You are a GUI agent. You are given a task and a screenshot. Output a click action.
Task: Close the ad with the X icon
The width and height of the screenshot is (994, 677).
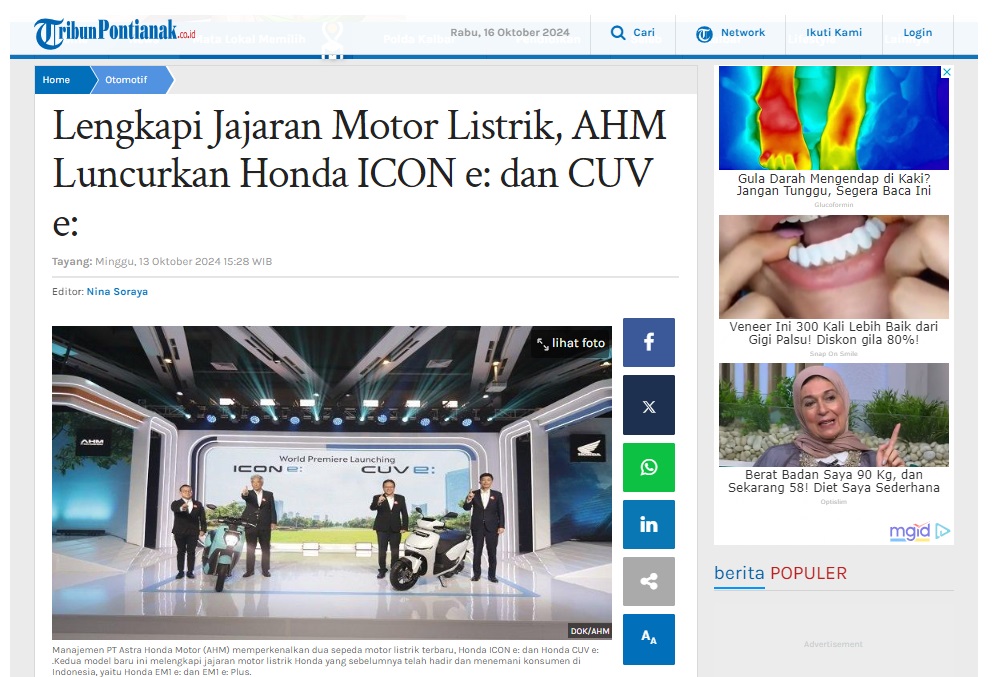point(946,72)
